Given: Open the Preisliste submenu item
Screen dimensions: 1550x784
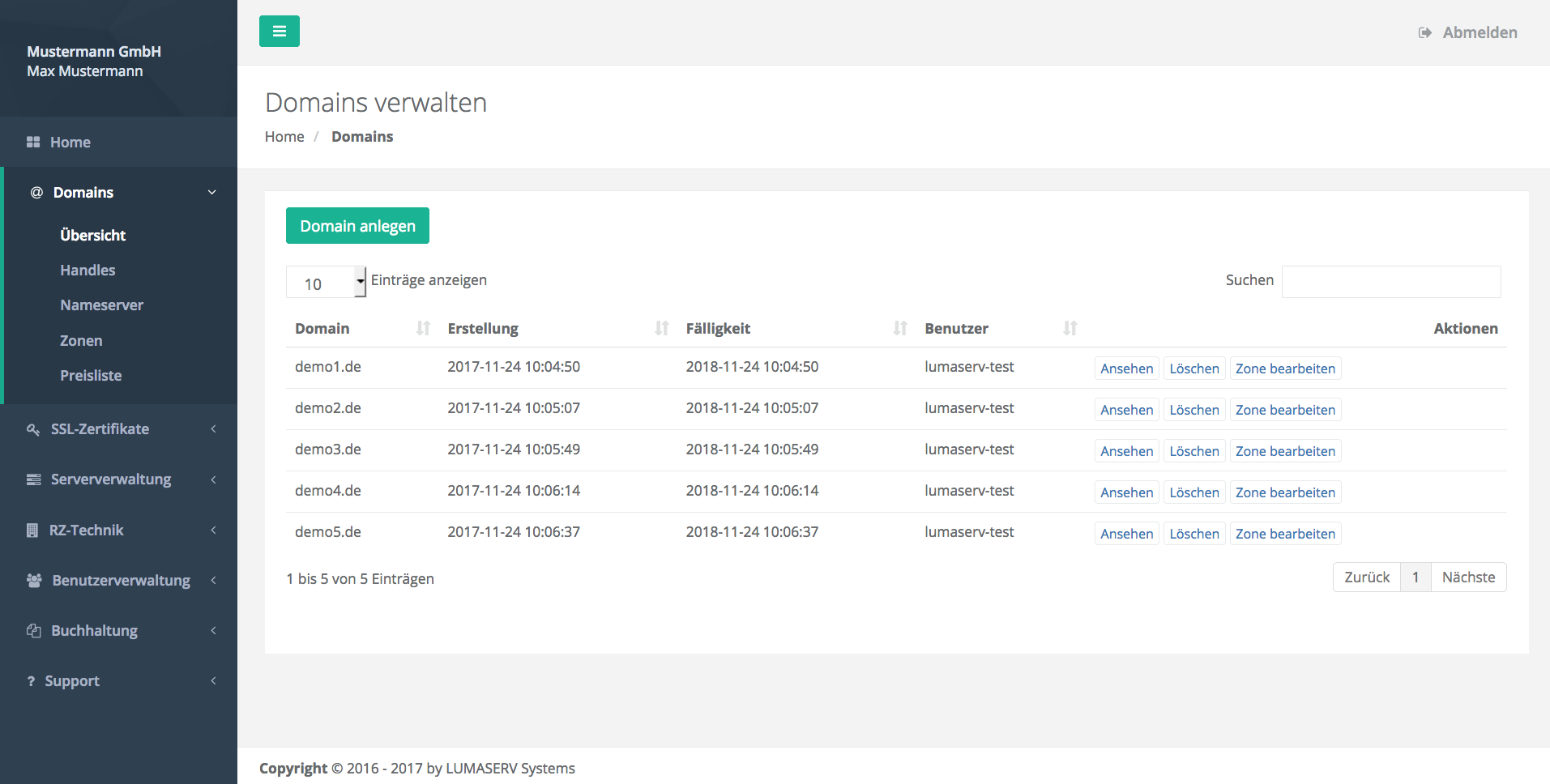Looking at the screenshot, I should click(x=91, y=376).
